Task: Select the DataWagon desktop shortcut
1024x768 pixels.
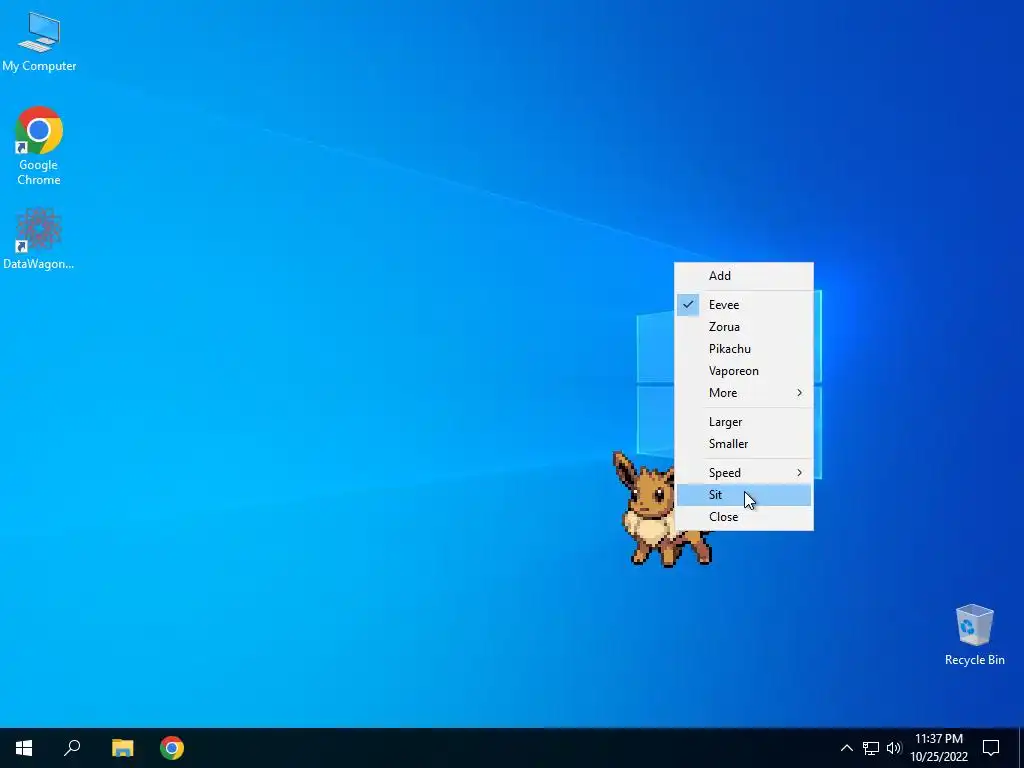Action: point(39,238)
